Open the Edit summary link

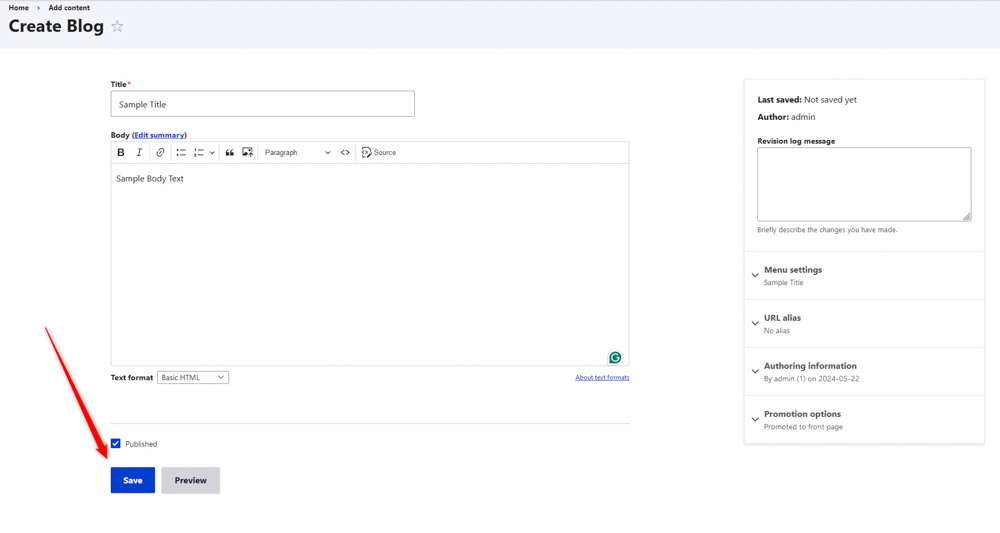(x=159, y=135)
